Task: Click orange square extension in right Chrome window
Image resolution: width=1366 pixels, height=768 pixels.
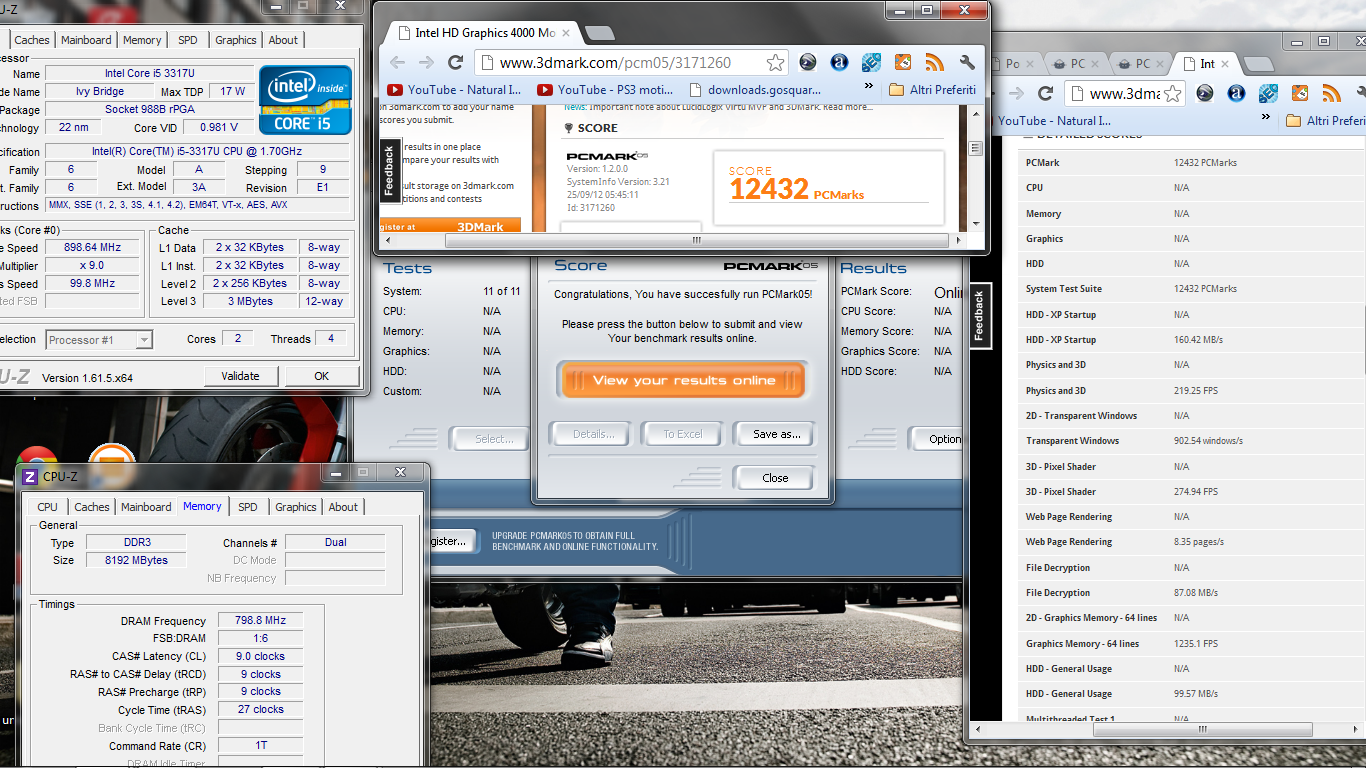Action: pos(1300,93)
